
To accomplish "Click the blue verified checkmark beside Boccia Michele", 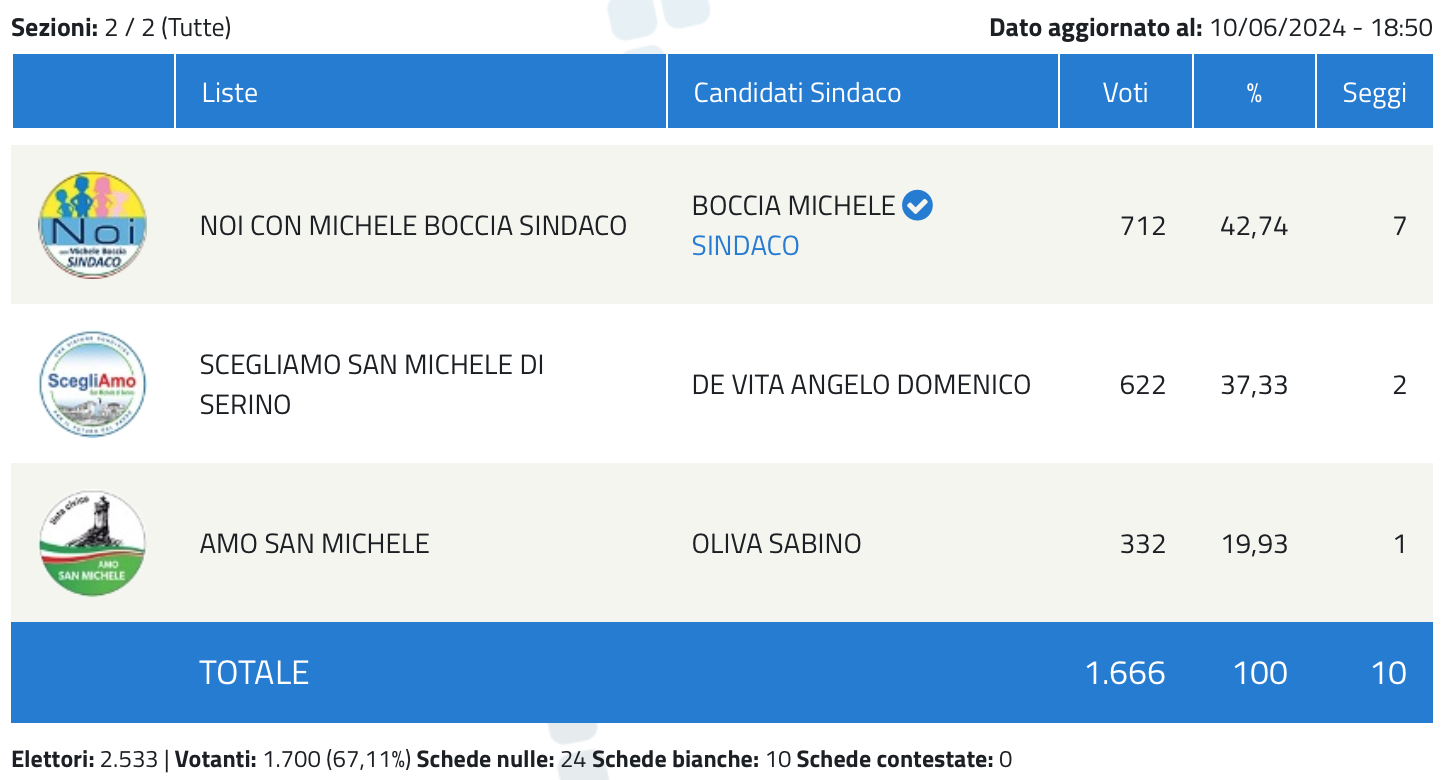I will click(x=917, y=206).
